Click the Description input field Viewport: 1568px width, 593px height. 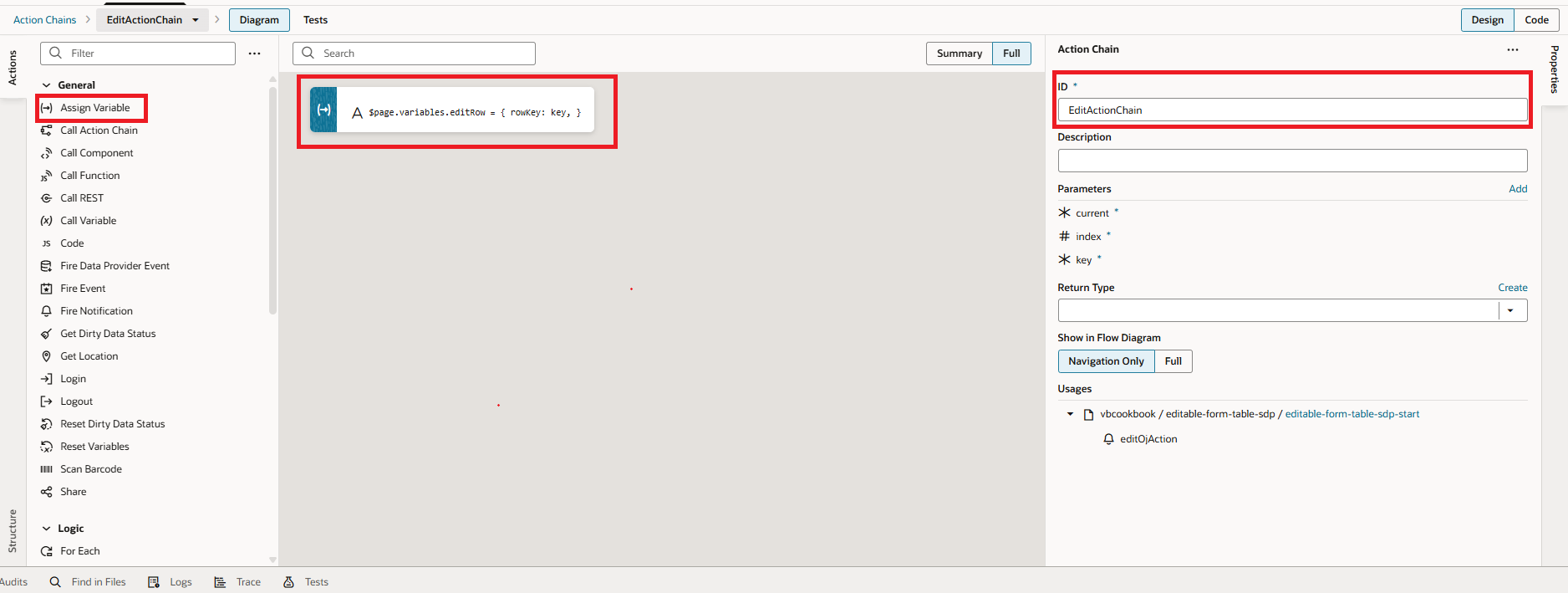pos(1291,161)
